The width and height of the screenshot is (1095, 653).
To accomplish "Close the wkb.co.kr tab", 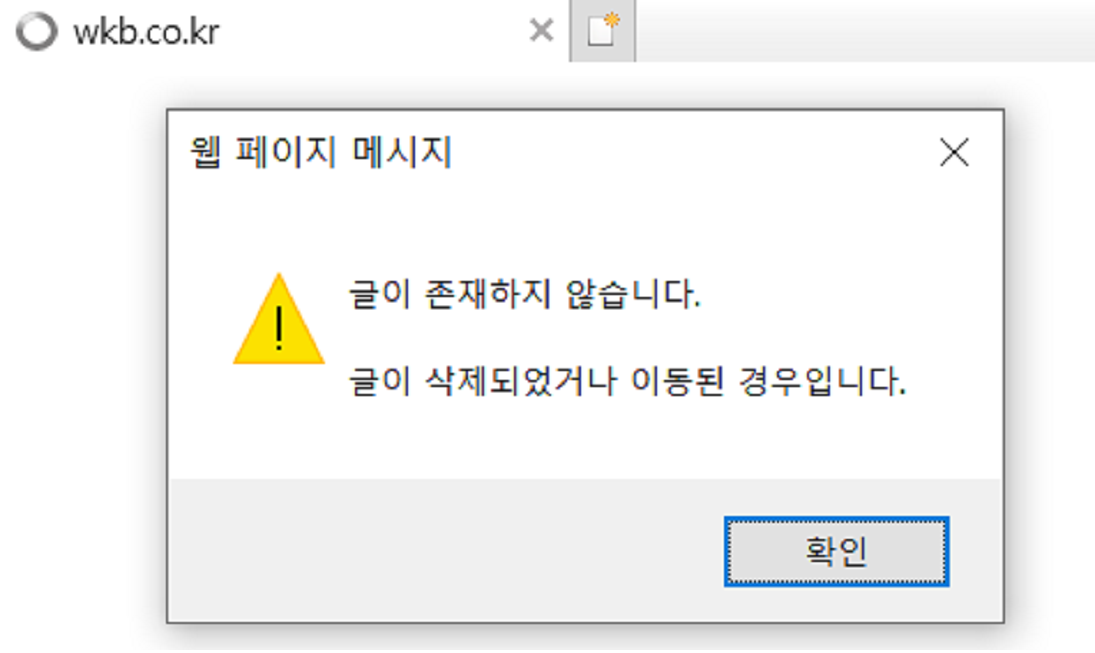I will point(541,30).
